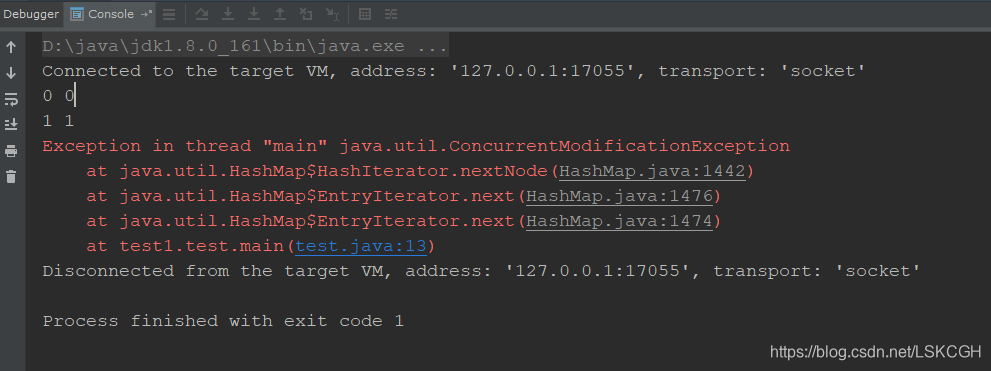Open the Evaluate Expression calculator icon
The height and width of the screenshot is (371, 991).
pos(365,14)
